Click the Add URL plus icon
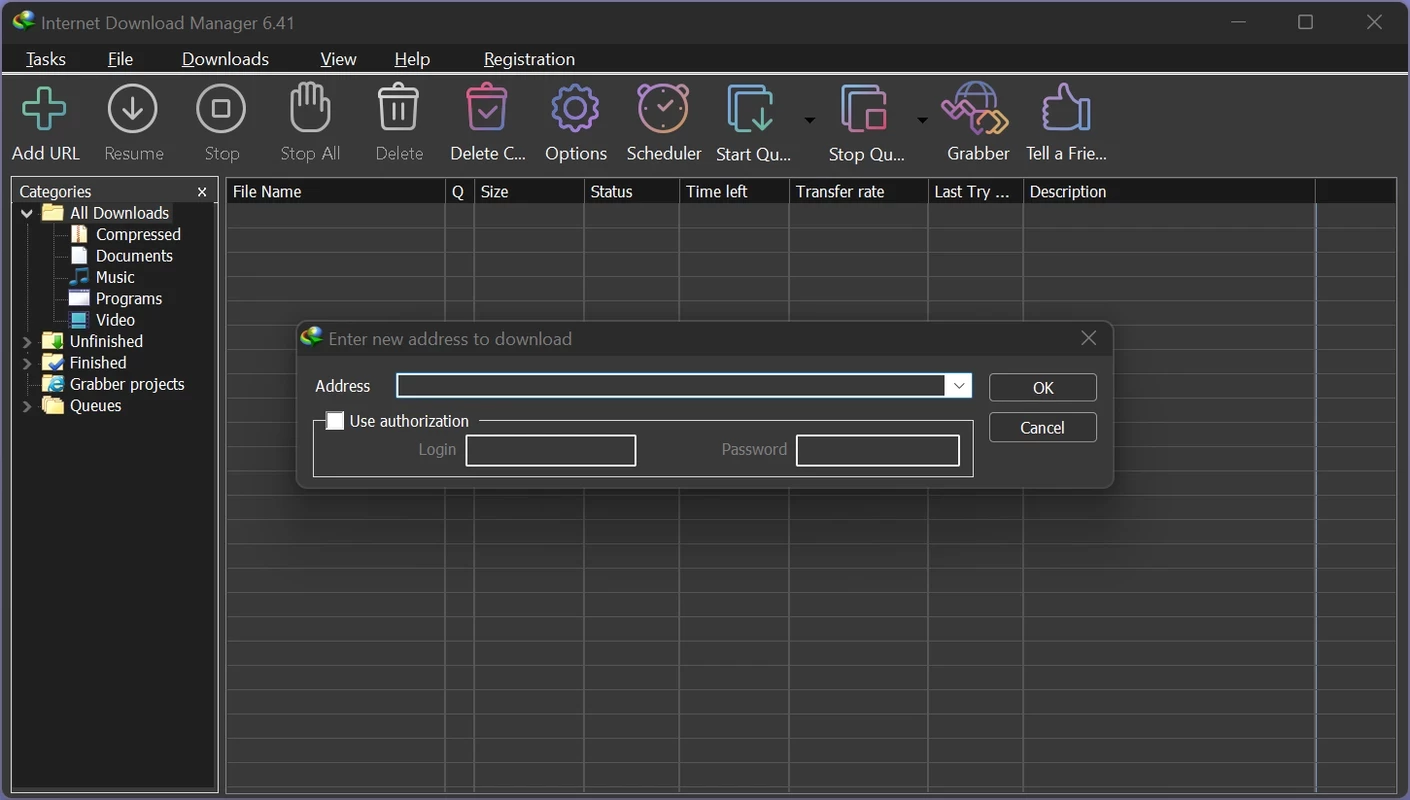This screenshot has width=1410, height=800. tap(45, 110)
